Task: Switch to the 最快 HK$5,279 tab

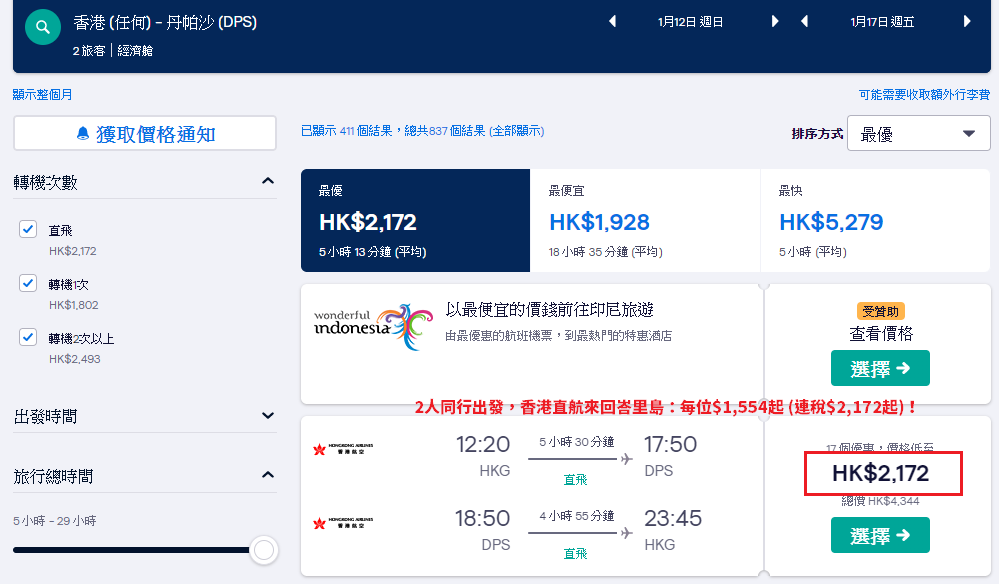Action: point(875,220)
